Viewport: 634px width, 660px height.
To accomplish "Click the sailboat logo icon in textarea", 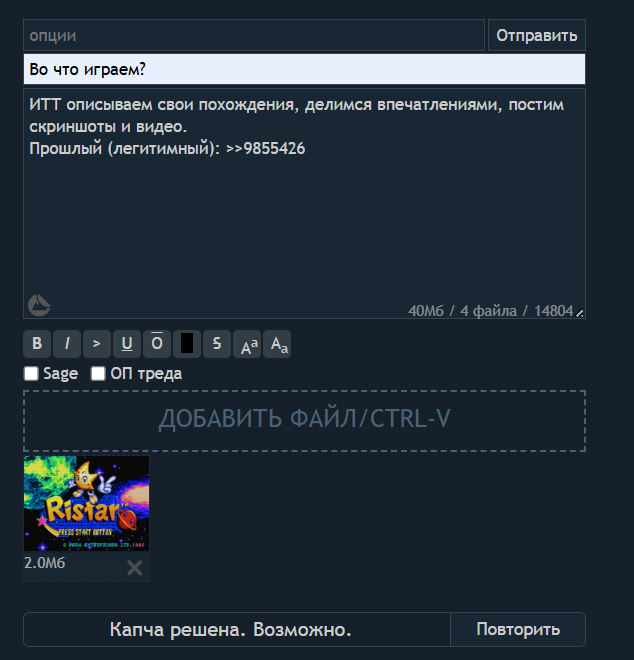I will coord(39,305).
